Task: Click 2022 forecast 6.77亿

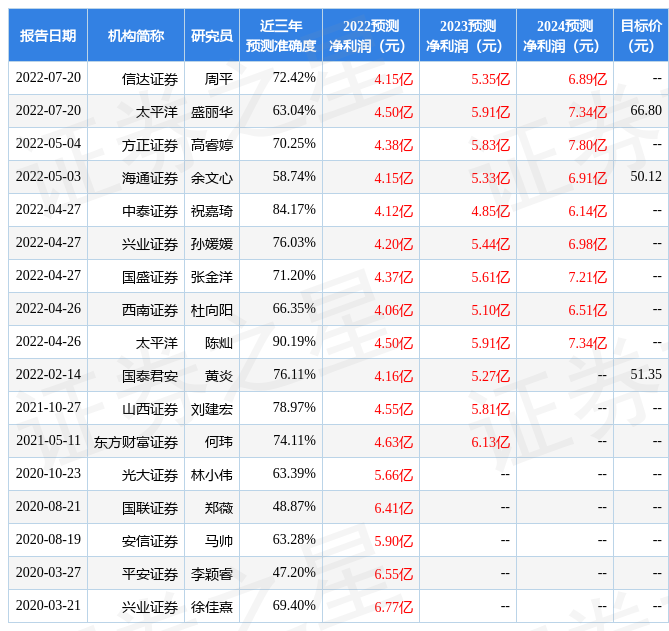Action: [x=393, y=607]
